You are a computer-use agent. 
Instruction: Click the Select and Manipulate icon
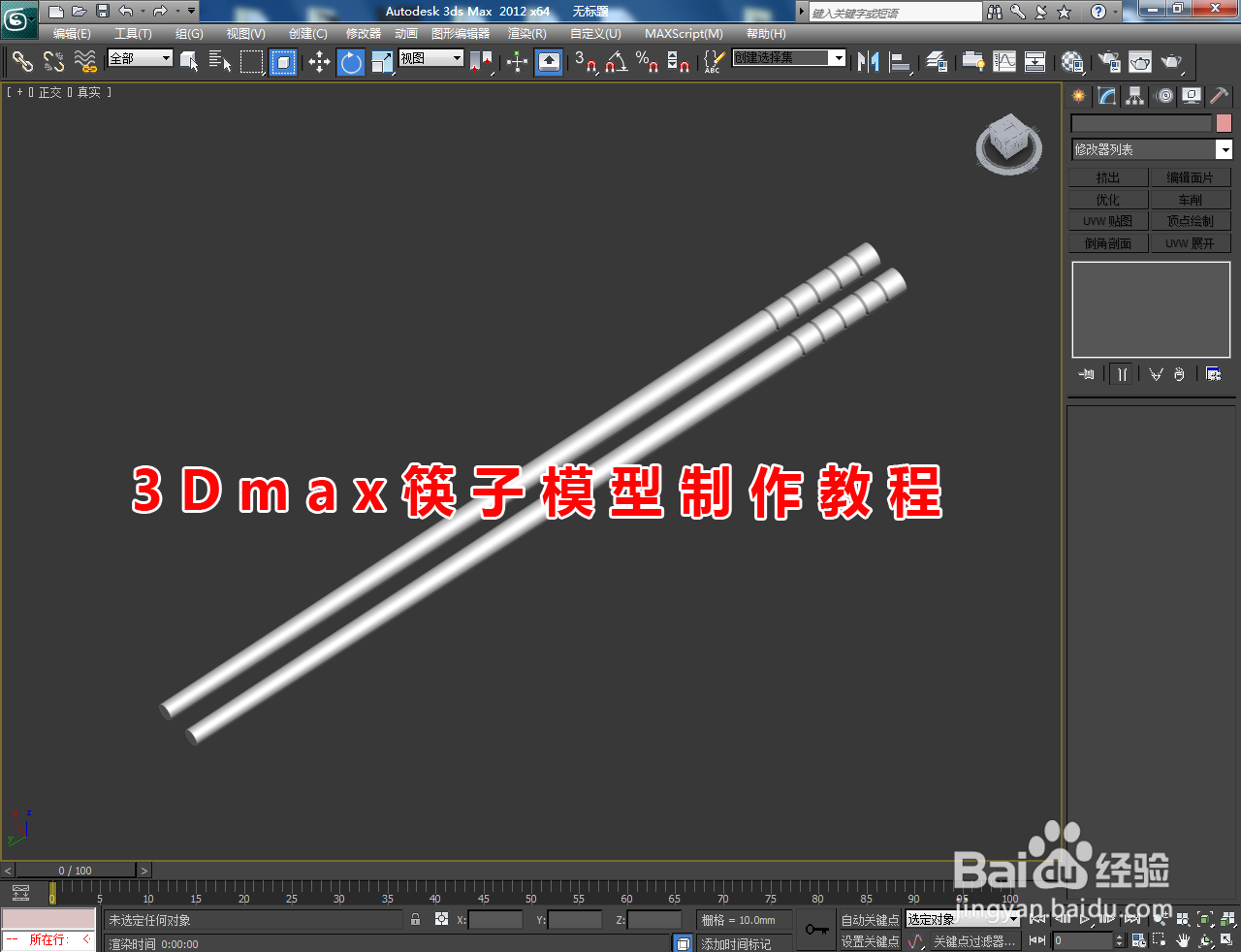point(517,62)
